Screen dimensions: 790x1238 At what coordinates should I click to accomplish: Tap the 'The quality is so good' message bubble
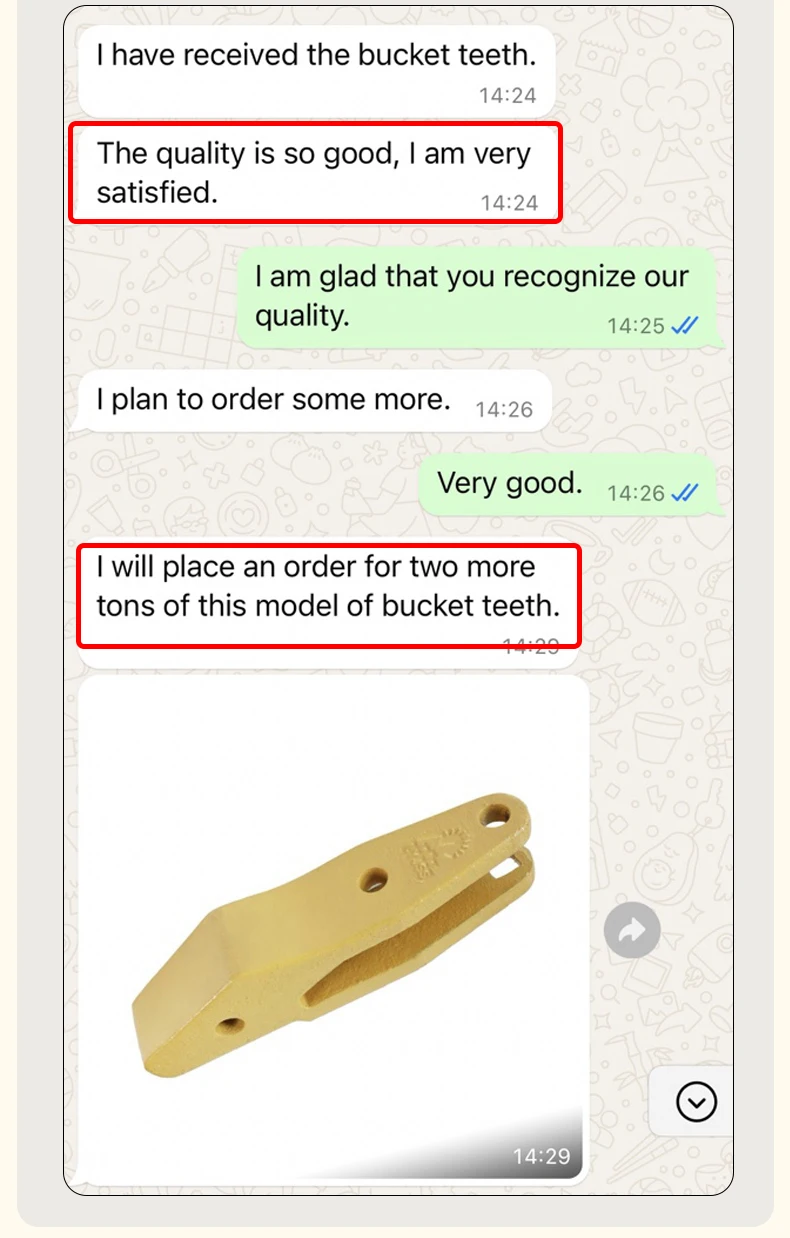click(x=315, y=173)
